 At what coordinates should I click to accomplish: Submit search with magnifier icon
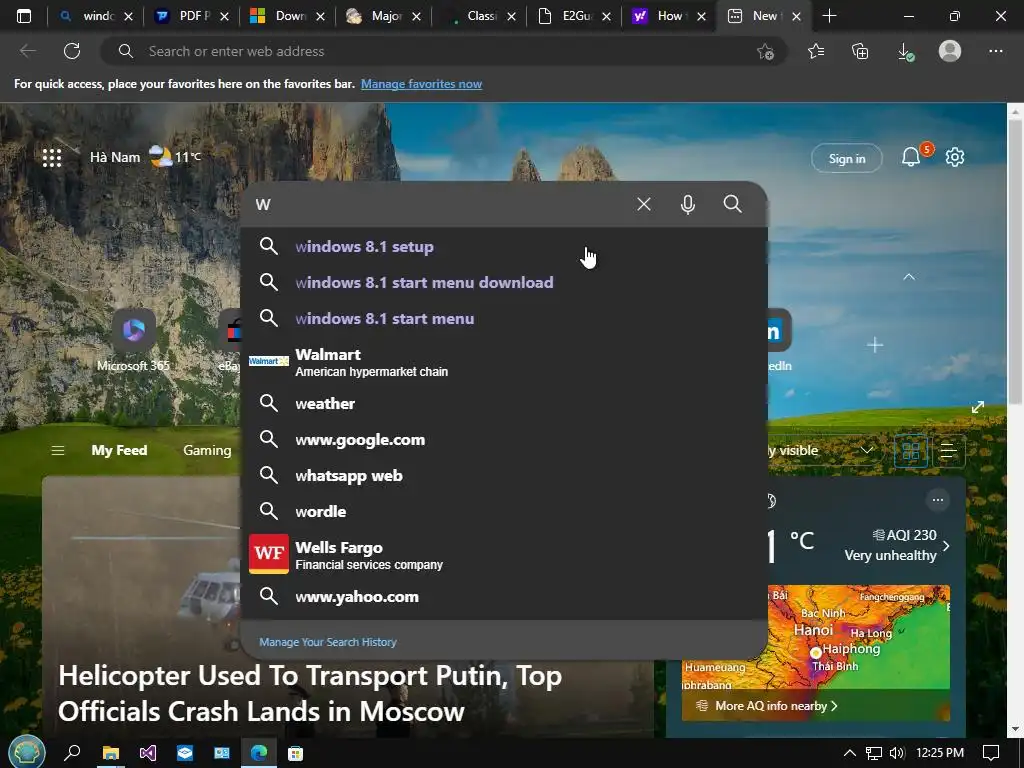[x=733, y=204]
